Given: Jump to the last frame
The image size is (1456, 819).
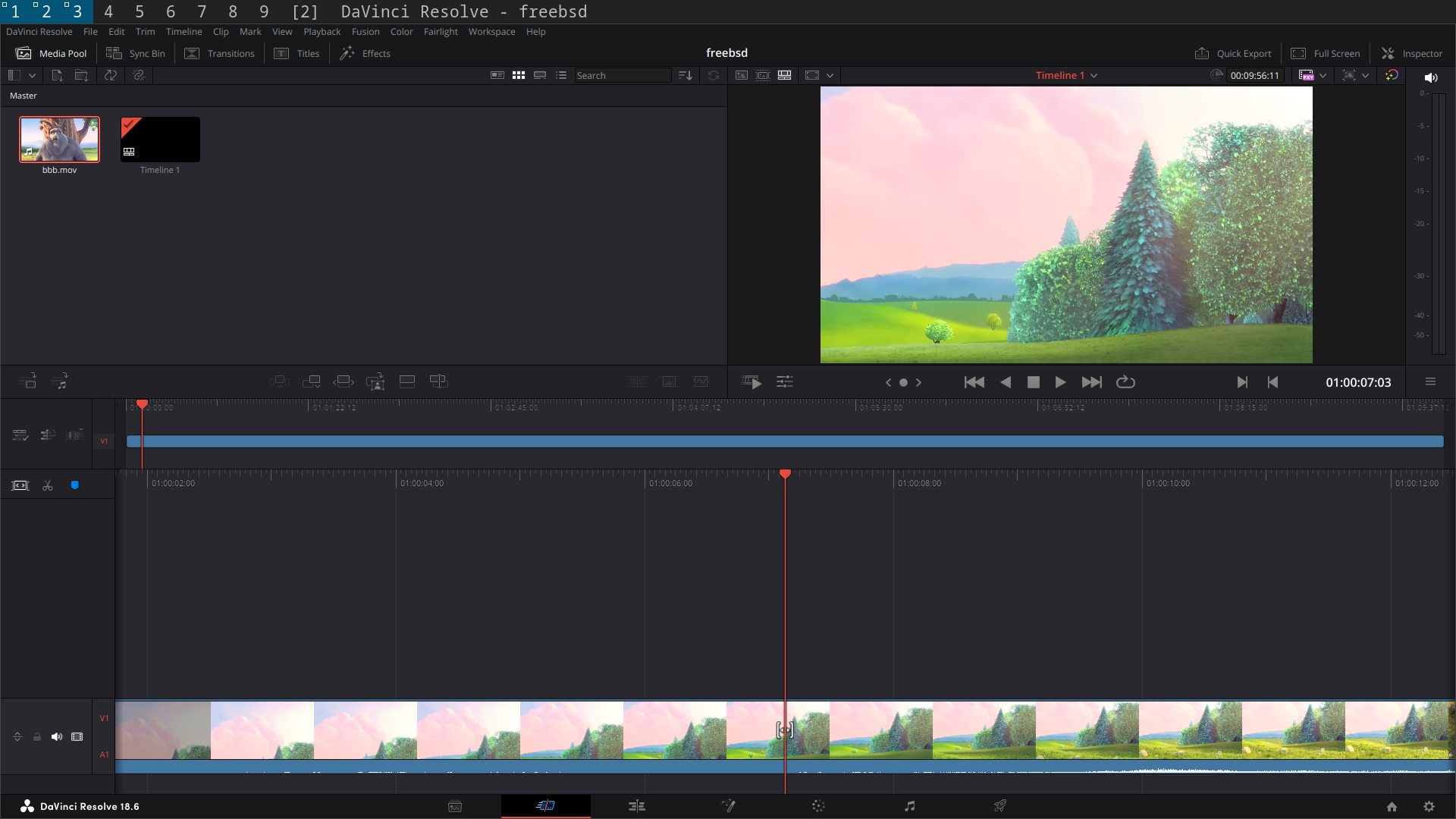Looking at the screenshot, I should click(x=1091, y=382).
